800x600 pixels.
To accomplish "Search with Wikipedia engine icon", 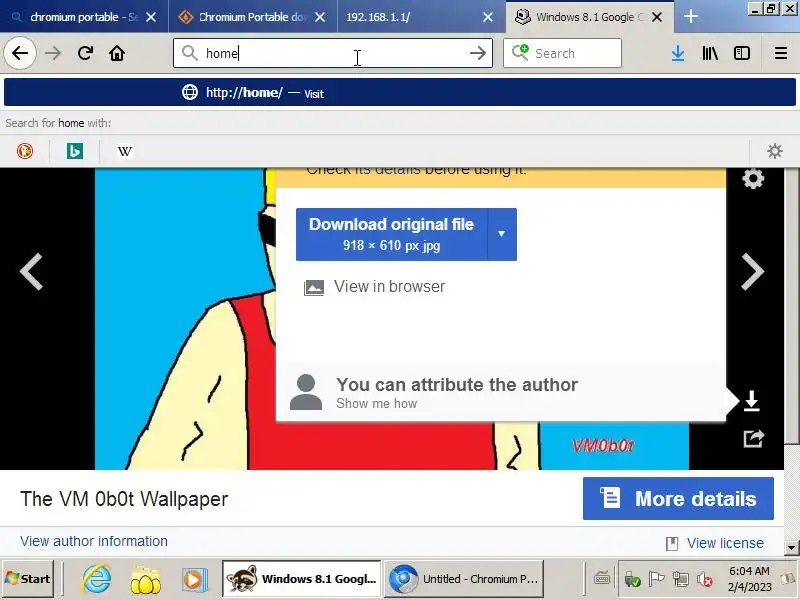I will click(x=124, y=151).
